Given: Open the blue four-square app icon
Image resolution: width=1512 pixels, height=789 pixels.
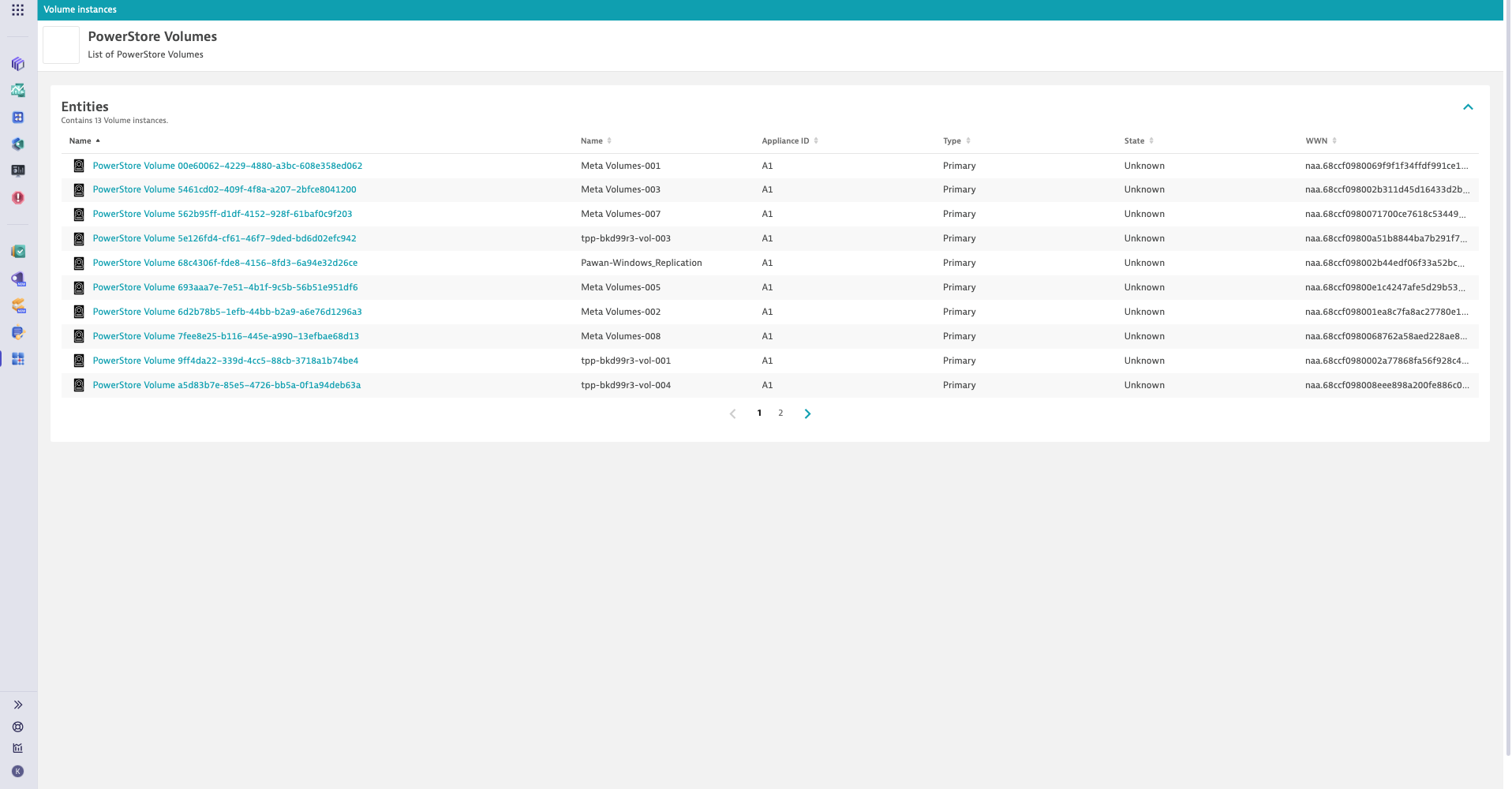Looking at the screenshot, I should (17, 118).
